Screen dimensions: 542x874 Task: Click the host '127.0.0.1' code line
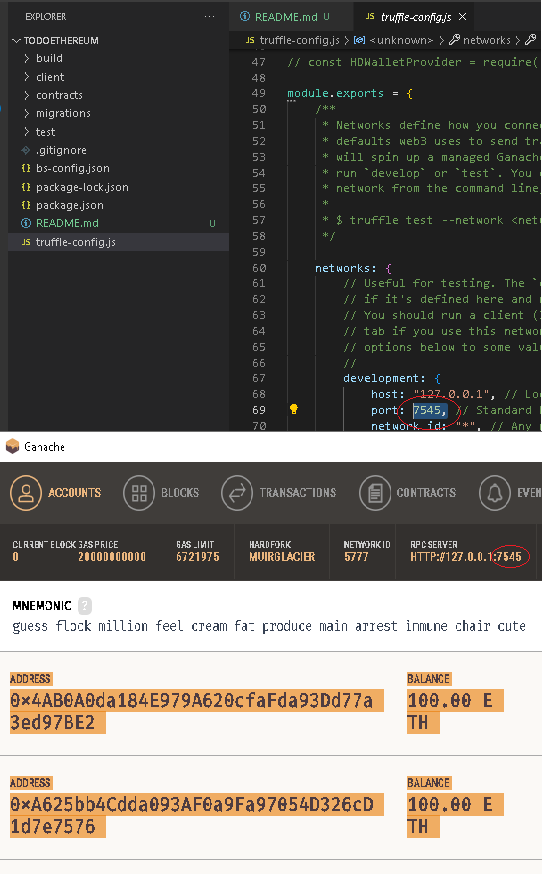[455, 394]
